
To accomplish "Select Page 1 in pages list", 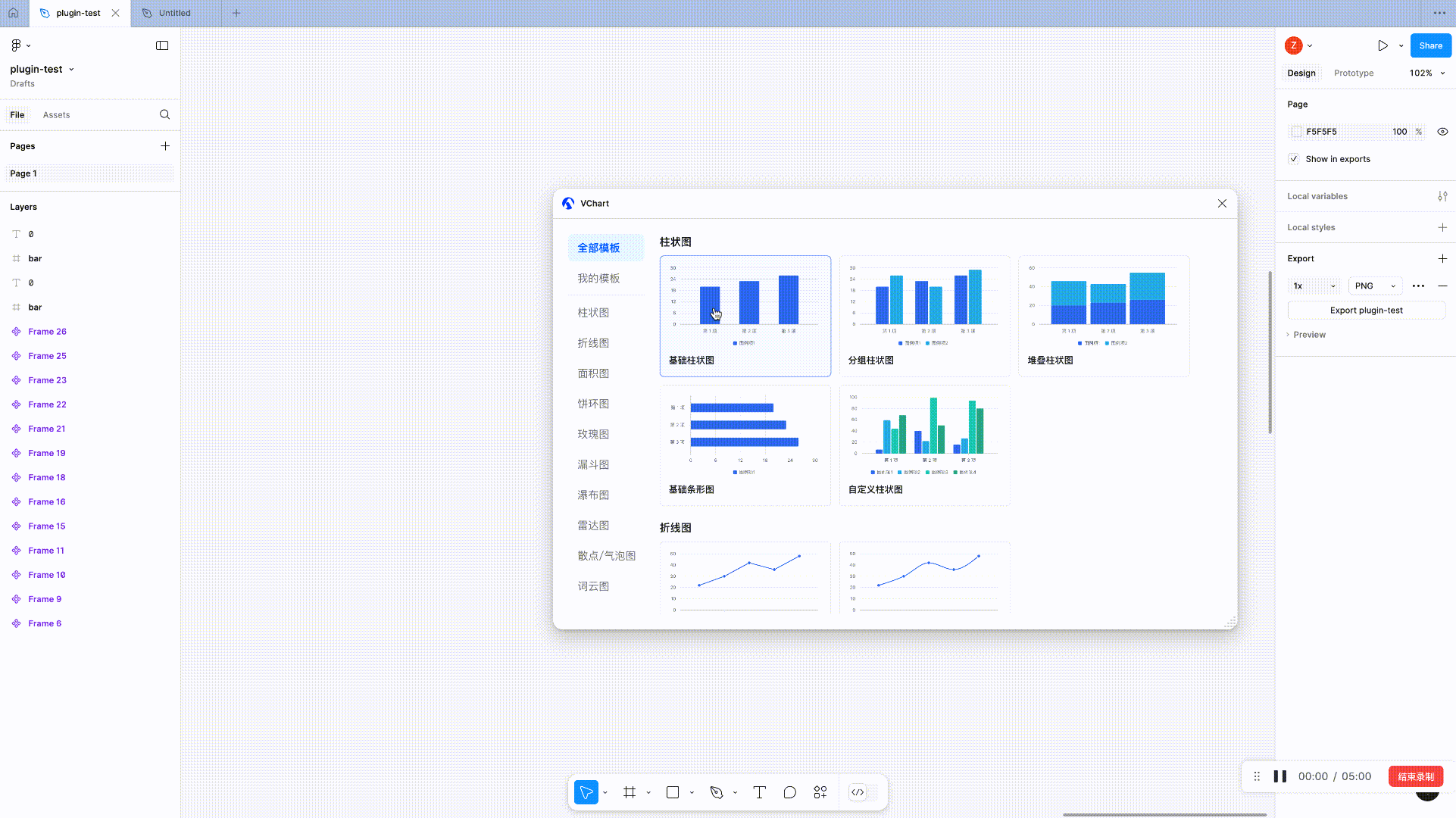I will tap(89, 173).
